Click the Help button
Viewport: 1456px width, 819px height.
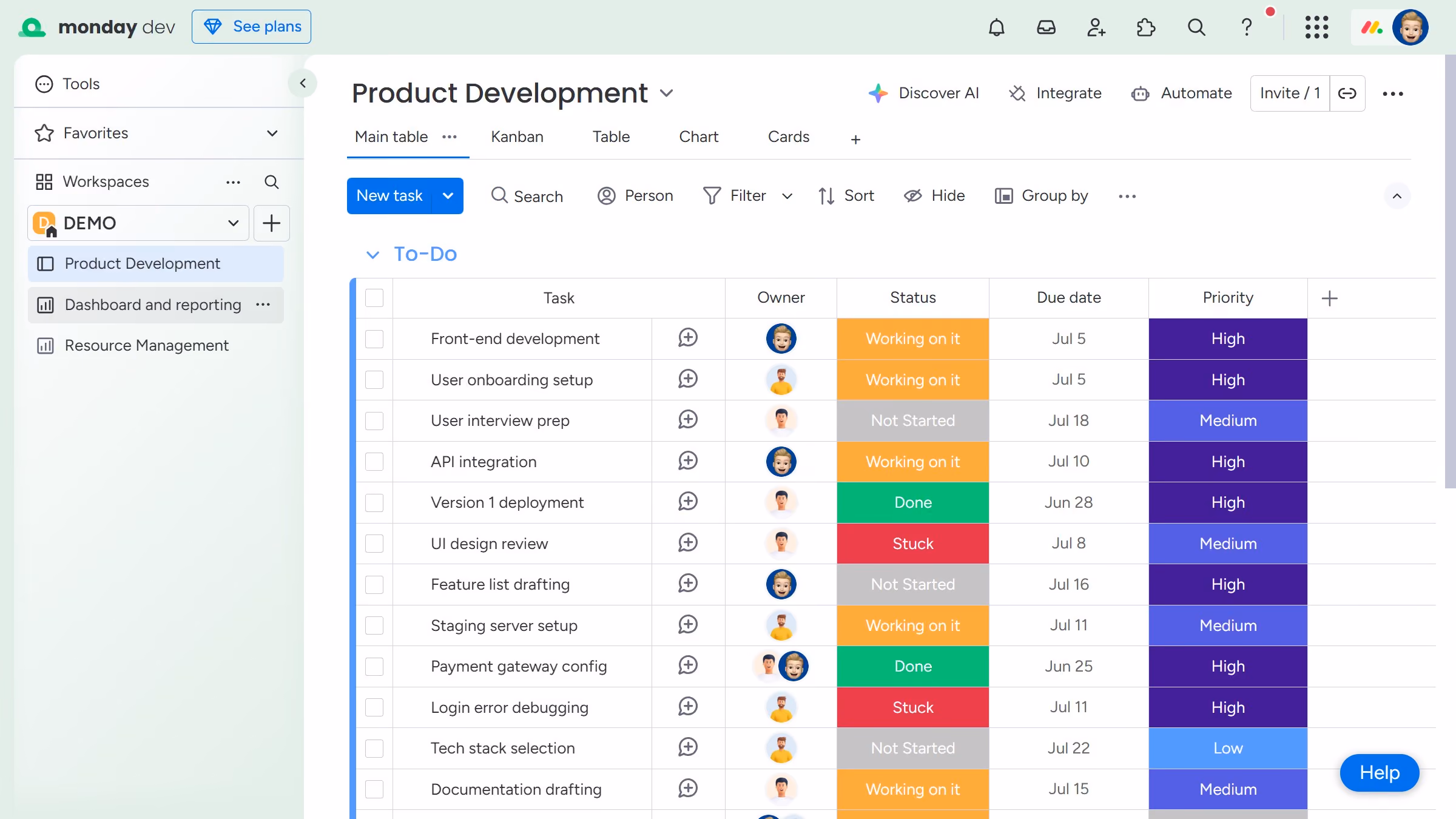(1379, 772)
